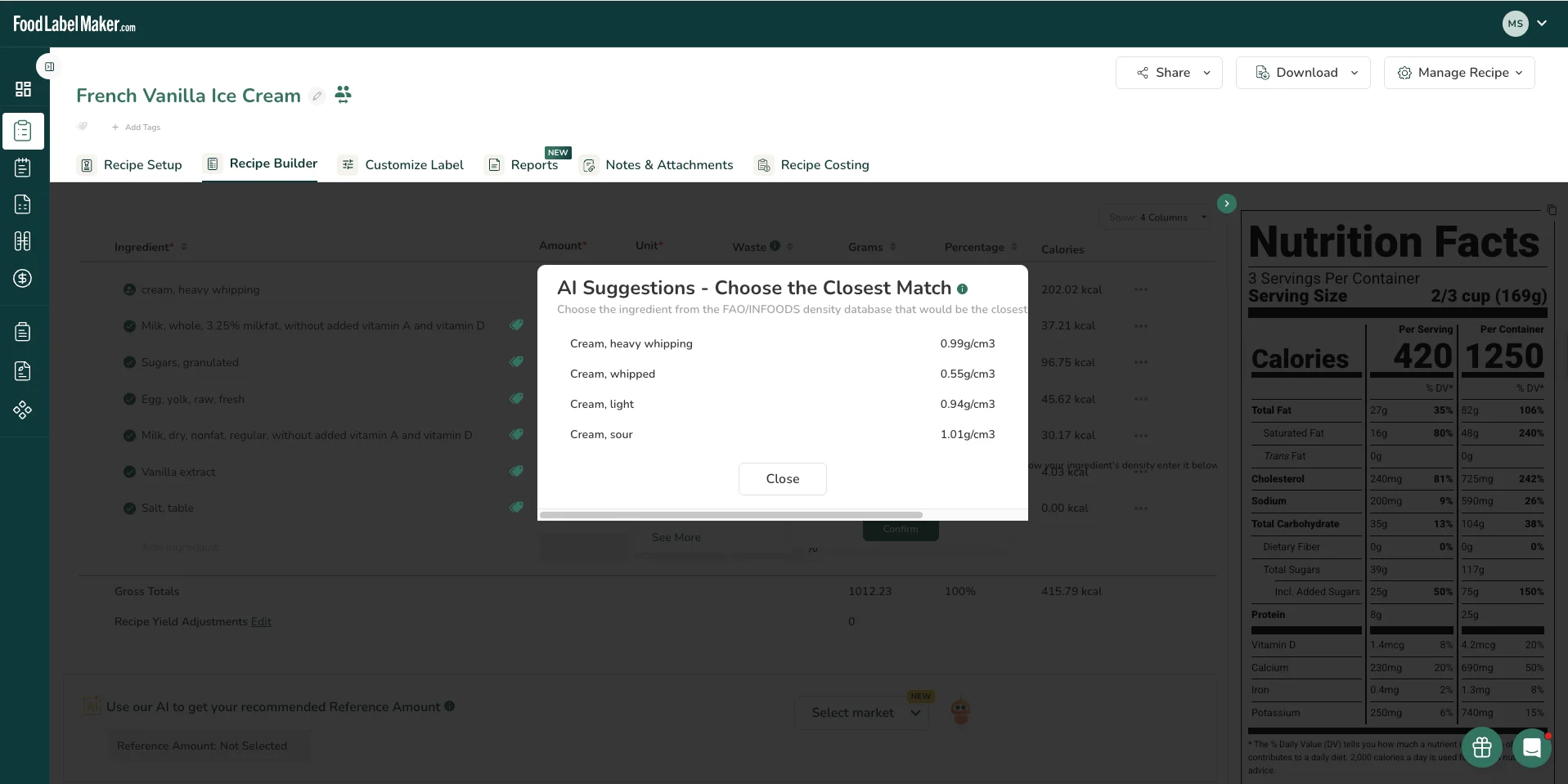Close the AI Suggestions dialog
This screenshot has width=1568, height=784.
click(783, 479)
